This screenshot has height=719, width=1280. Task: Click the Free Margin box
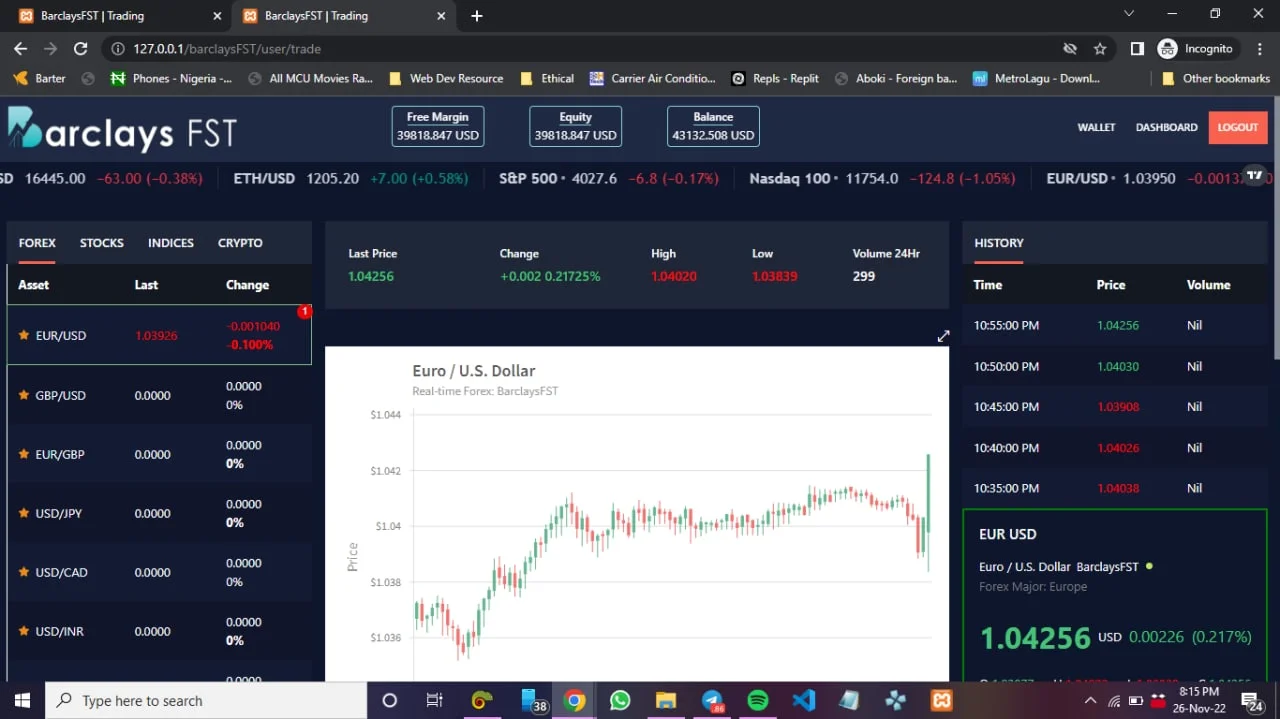click(x=438, y=127)
